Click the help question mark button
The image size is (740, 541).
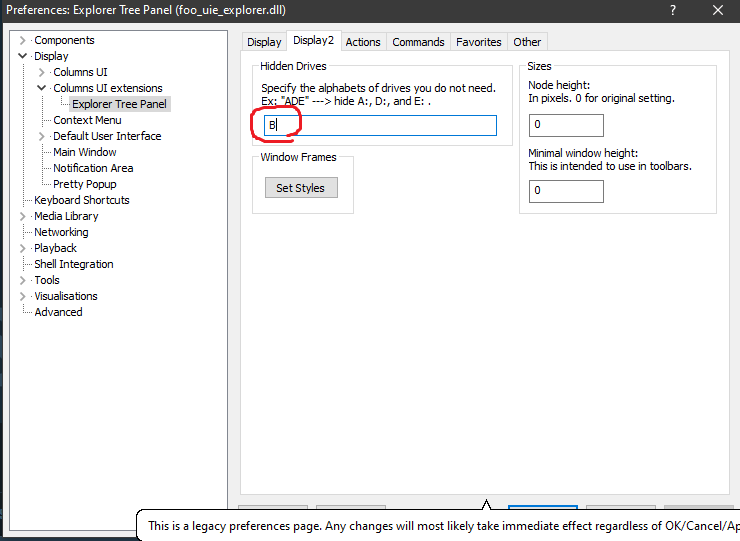[x=673, y=10]
